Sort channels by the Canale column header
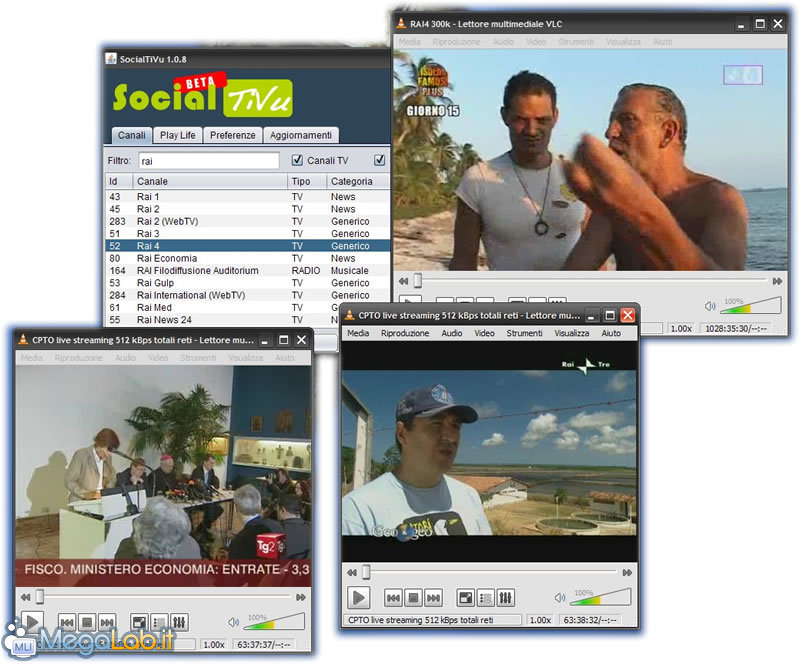The width and height of the screenshot is (800, 664). pos(210,181)
